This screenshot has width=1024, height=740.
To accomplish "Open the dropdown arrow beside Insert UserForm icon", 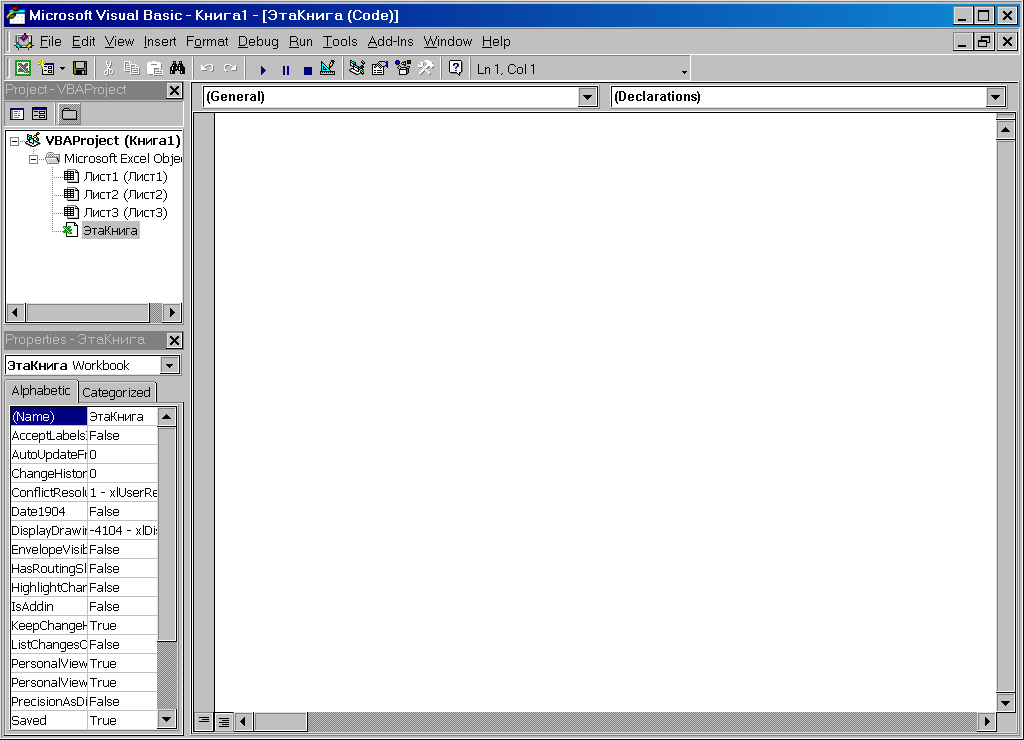I will click(62, 69).
